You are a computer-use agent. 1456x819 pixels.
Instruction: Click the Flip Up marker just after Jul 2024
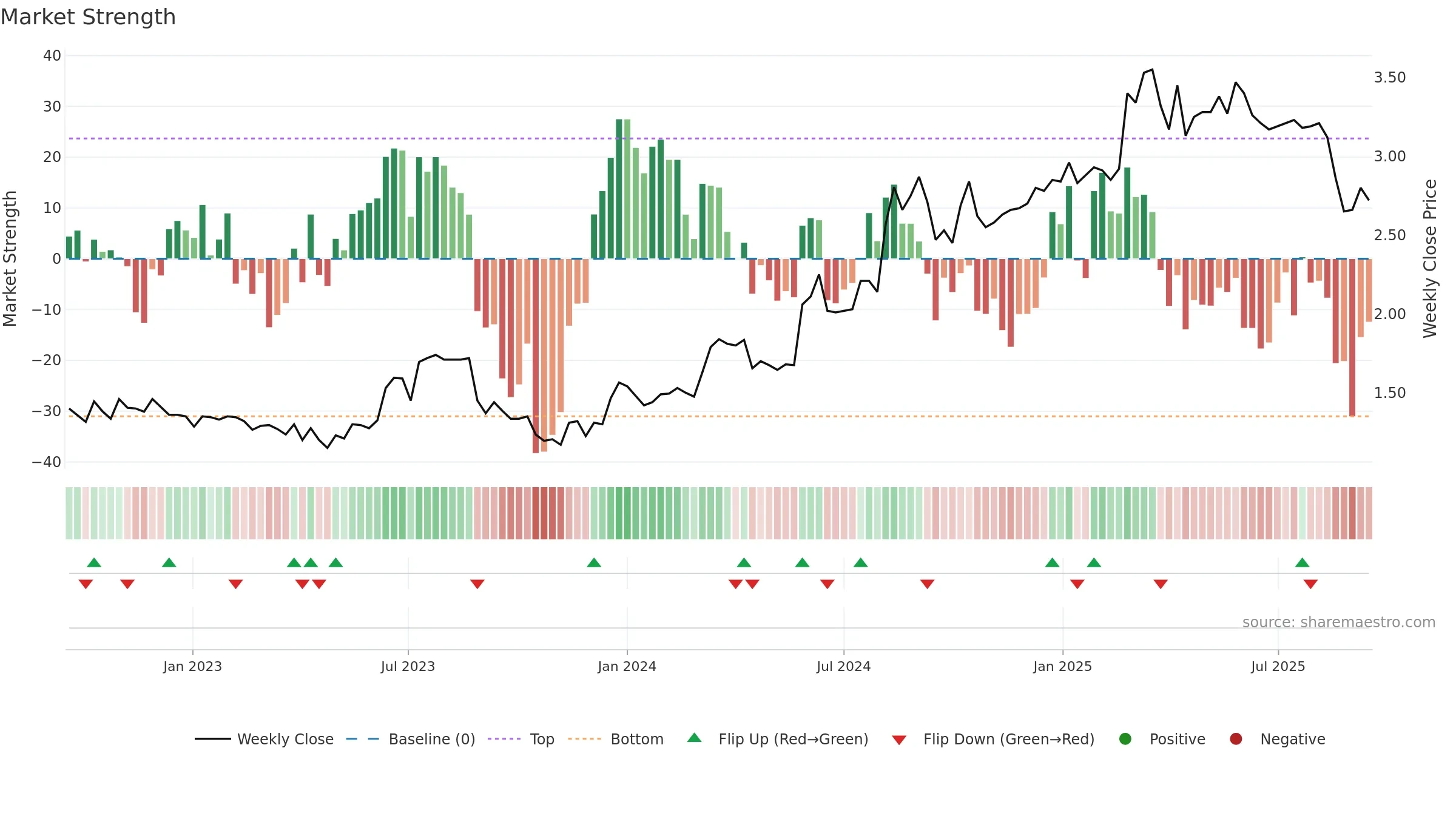pyautogui.click(x=860, y=562)
